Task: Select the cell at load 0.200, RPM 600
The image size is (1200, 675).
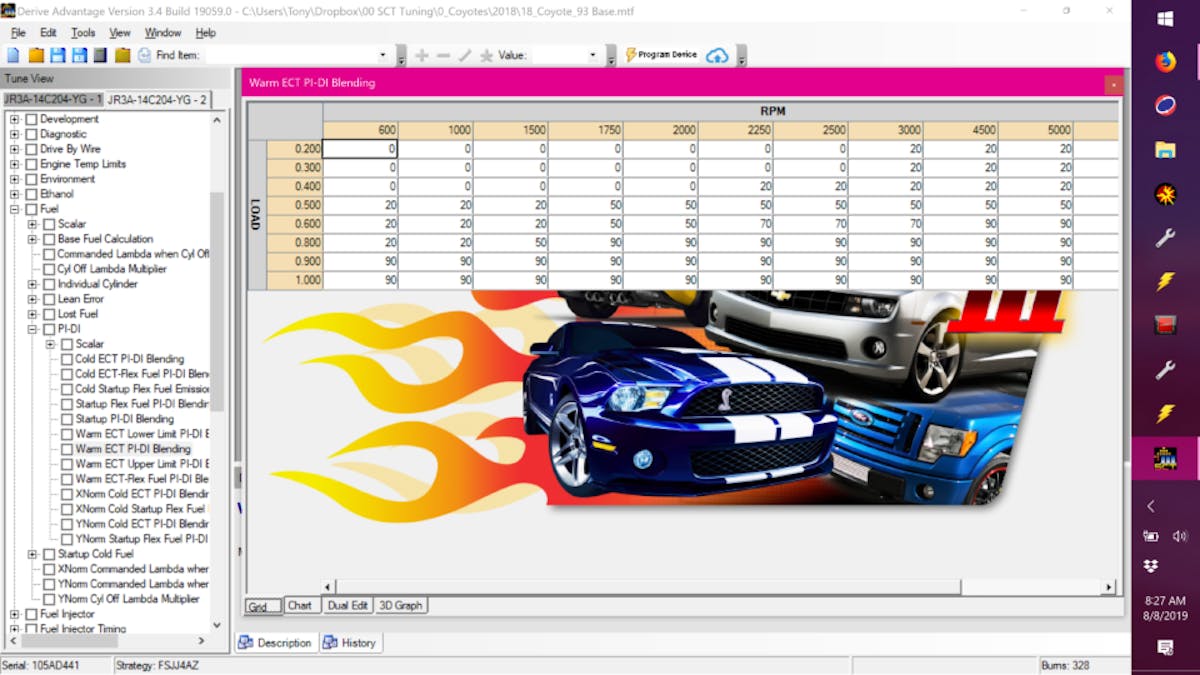Action: click(360, 149)
